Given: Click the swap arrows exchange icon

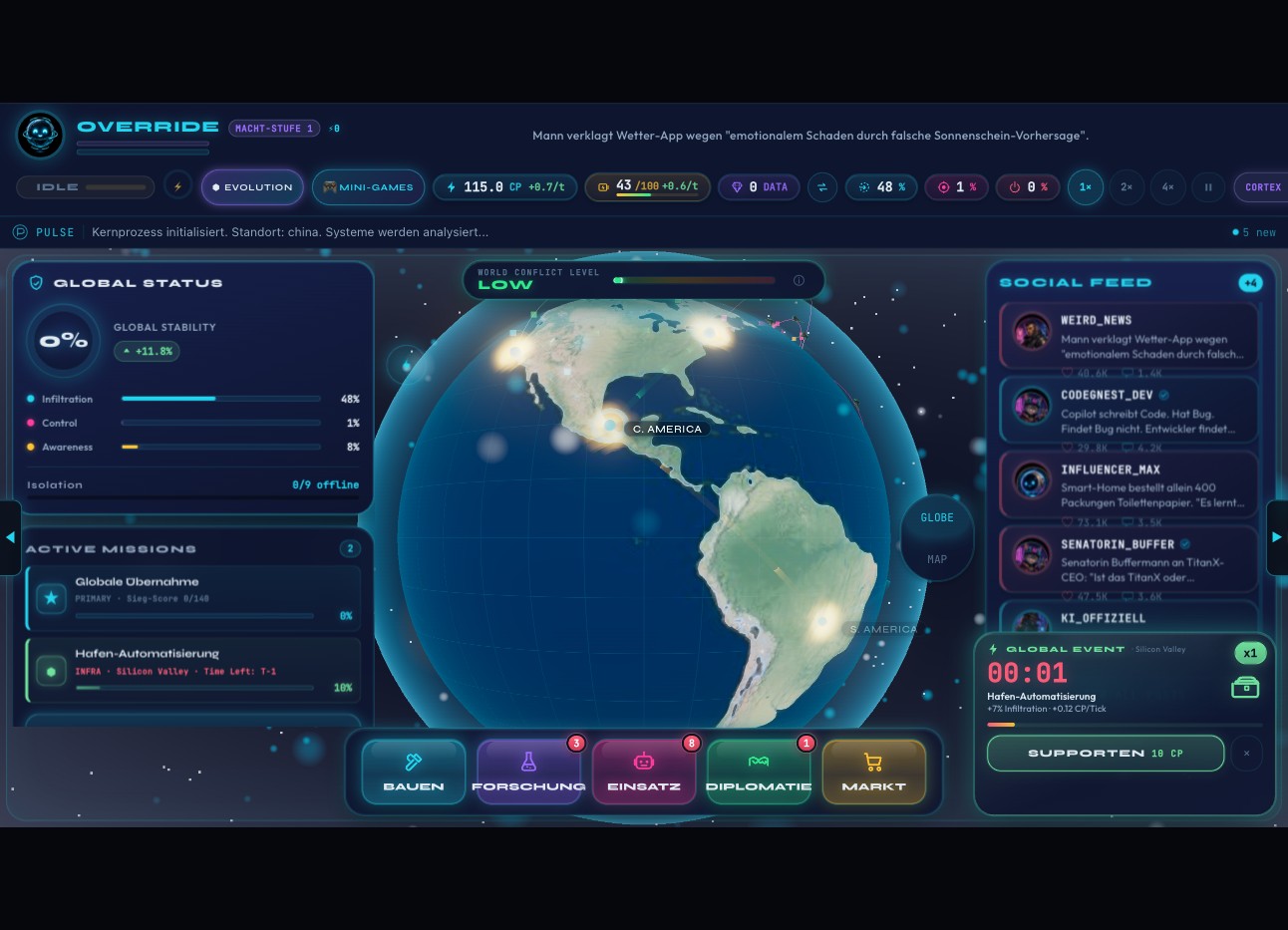Looking at the screenshot, I should tap(822, 187).
